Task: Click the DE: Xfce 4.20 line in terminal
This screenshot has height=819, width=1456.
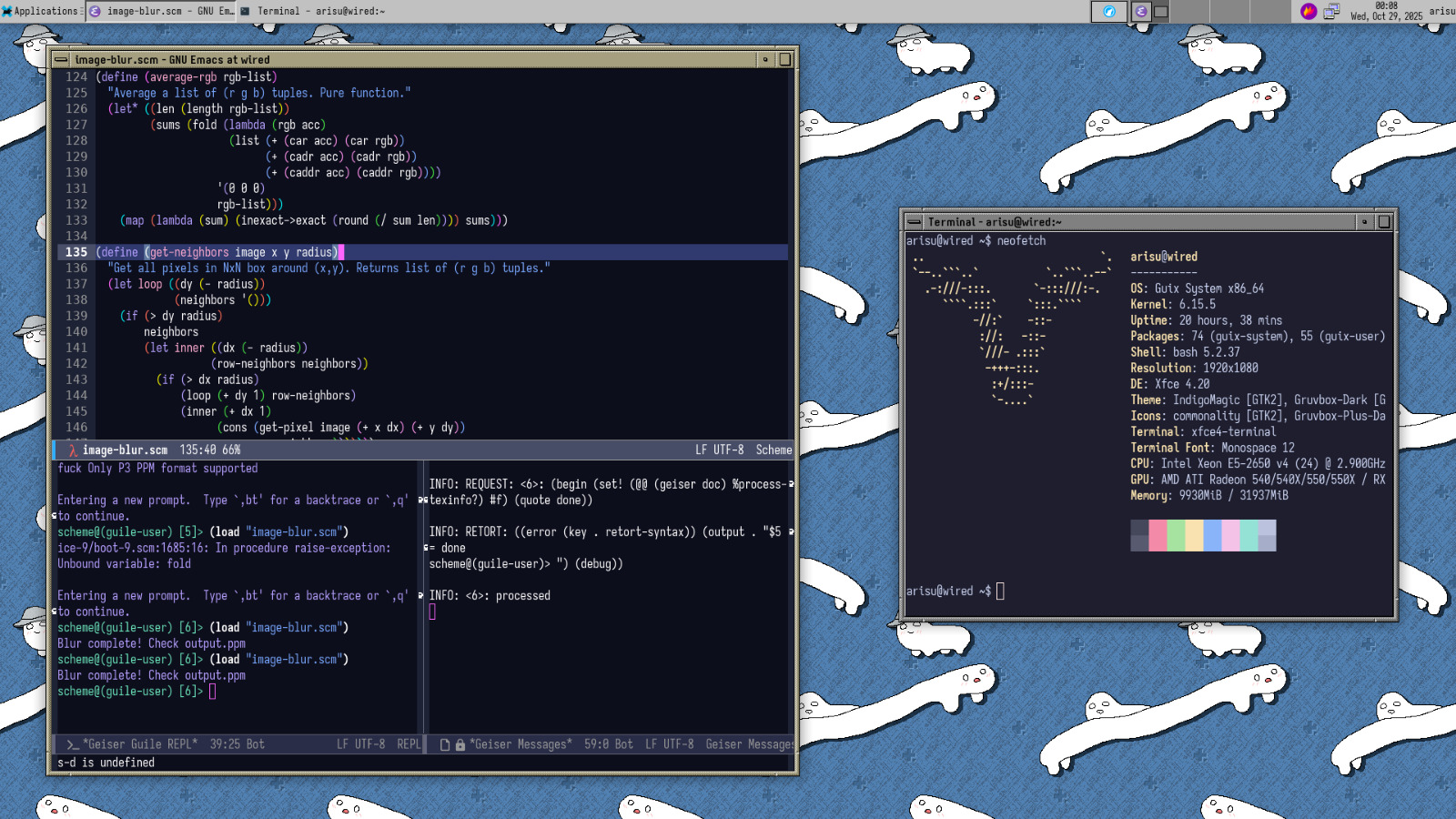Action: (1169, 384)
